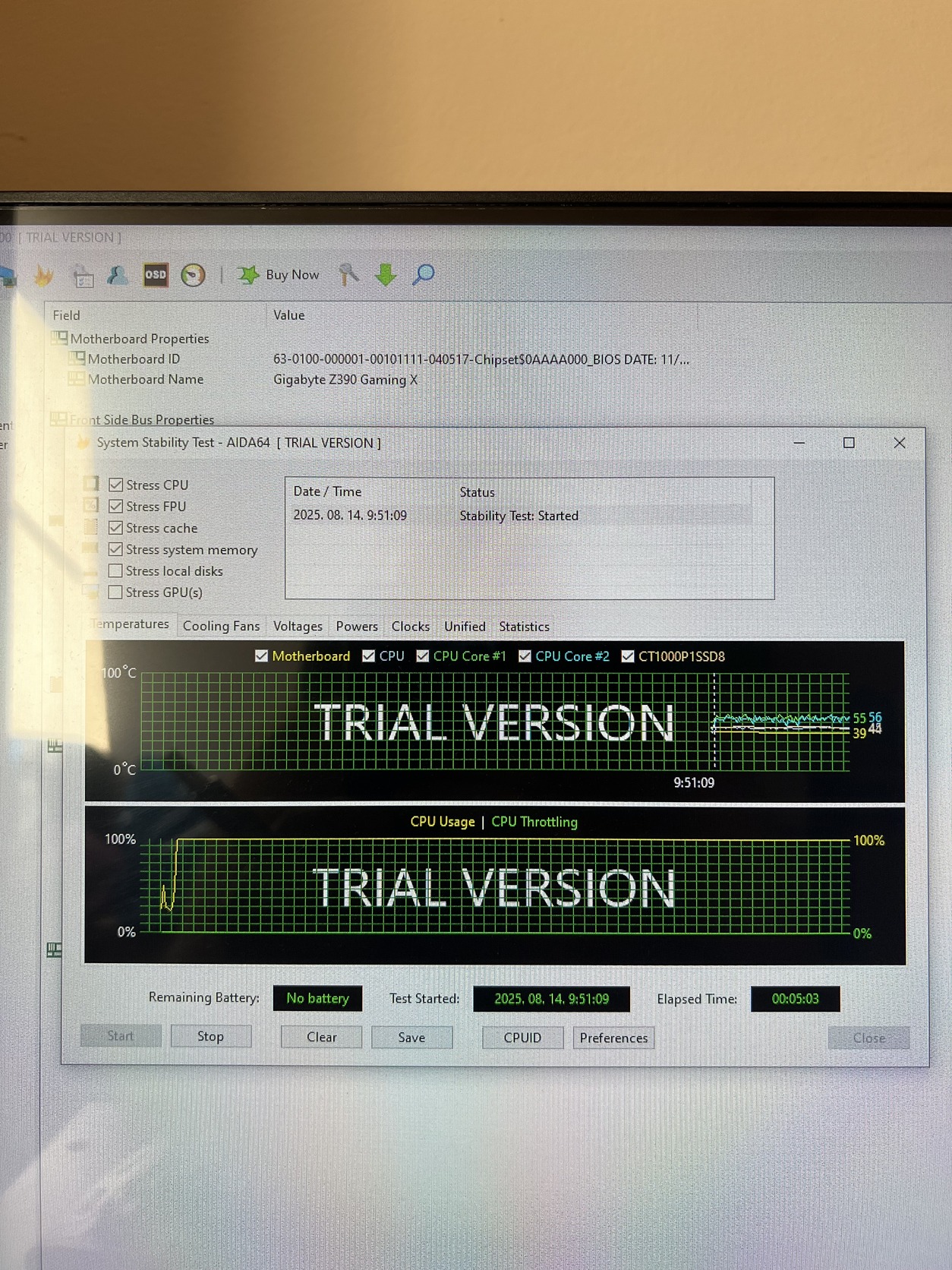
Task: Click the small icon left of Stress FPU
Action: pyautogui.click(x=91, y=505)
